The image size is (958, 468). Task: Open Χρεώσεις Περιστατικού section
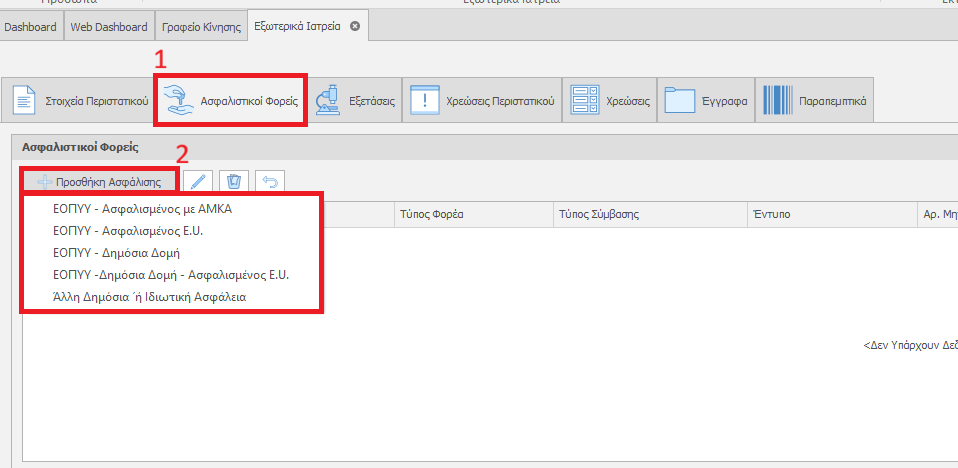pyautogui.click(x=482, y=101)
